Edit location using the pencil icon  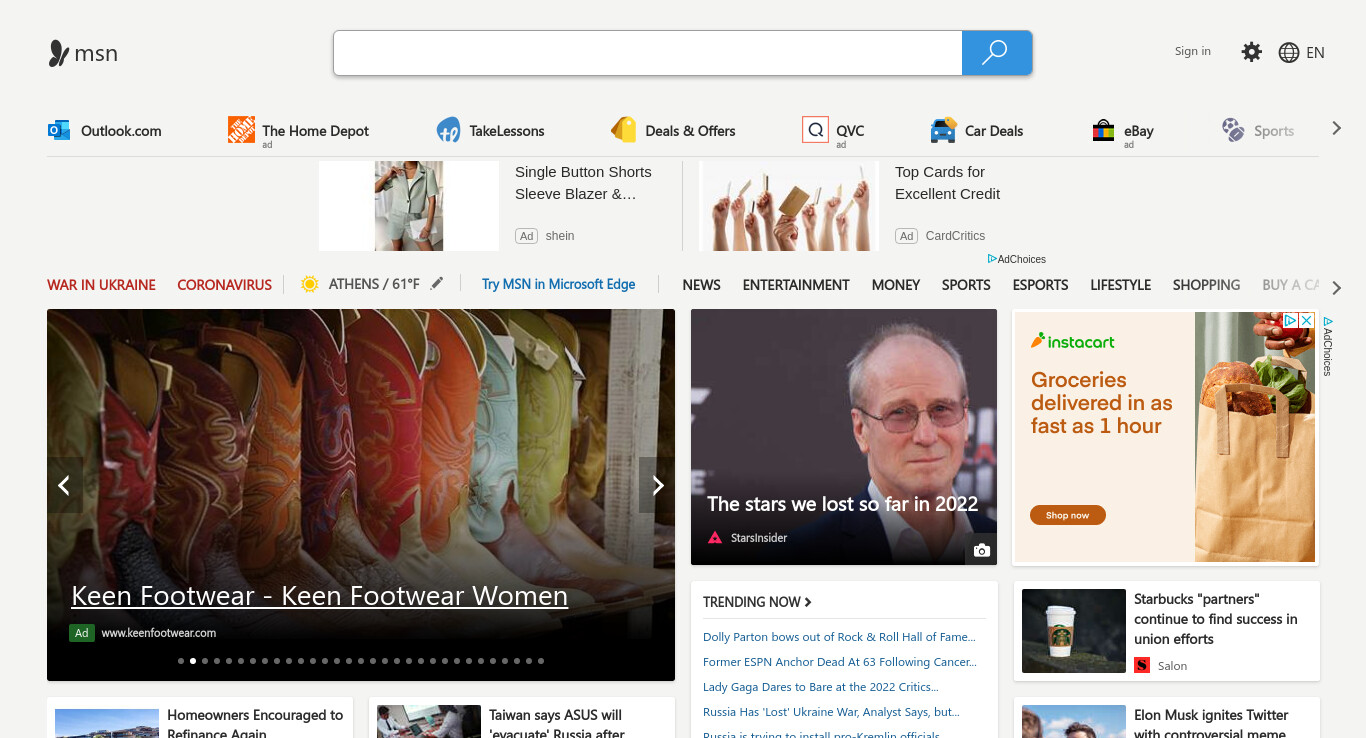(x=437, y=284)
